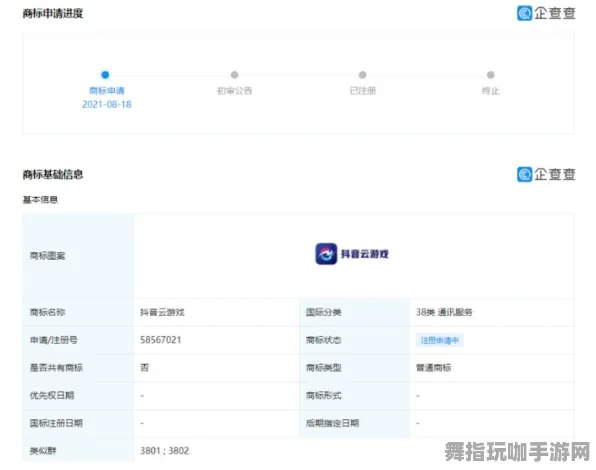The image size is (596, 470).
Task: Select the 终止 progress step dot
Action: (x=491, y=75)
